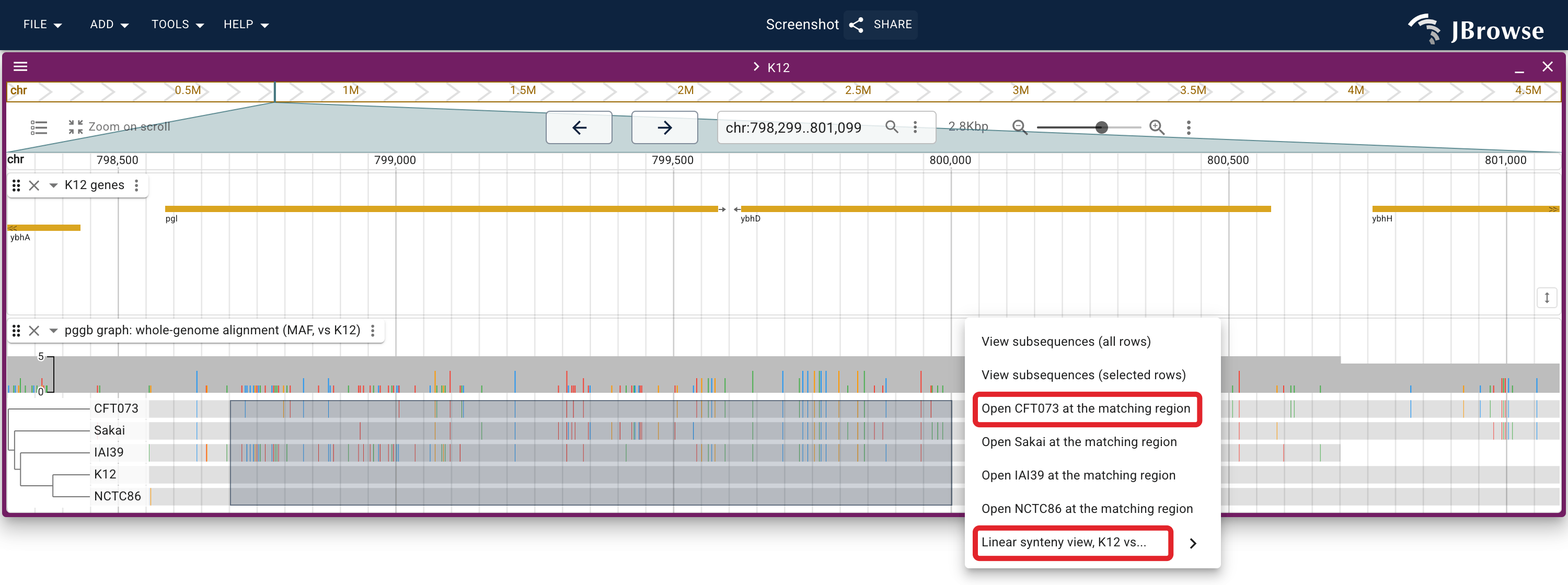Collapse the K12 genes track
The height and width of the screenshot is (585, 1568).
[53, 185]
